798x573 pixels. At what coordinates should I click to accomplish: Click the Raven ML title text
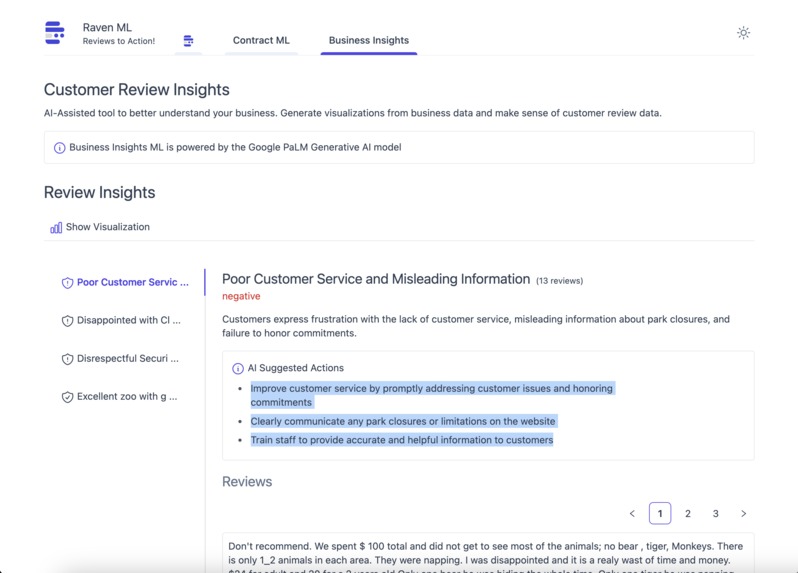pyautogui.click(x=107, y=27)
